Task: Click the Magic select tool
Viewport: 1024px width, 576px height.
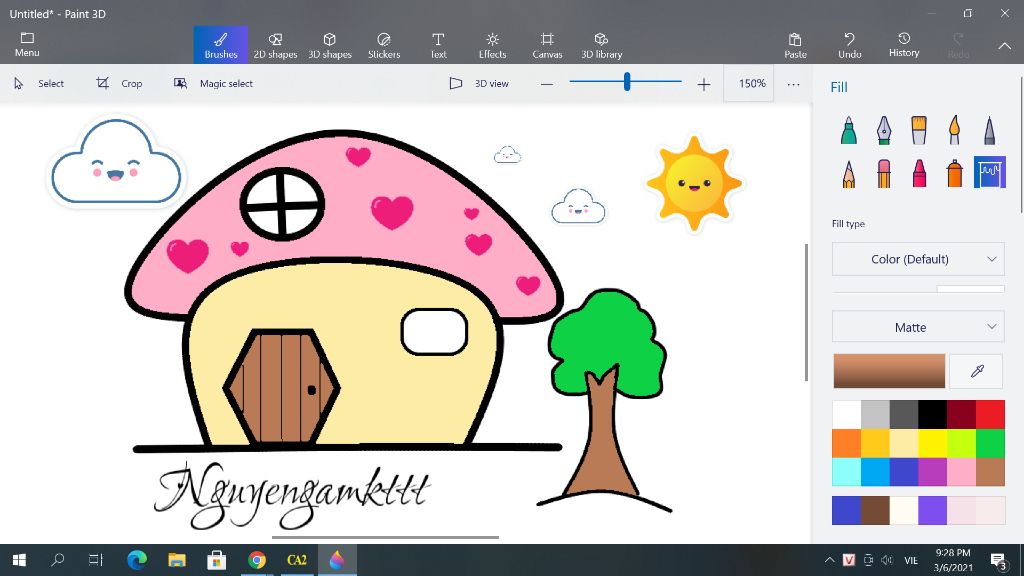Action: click(213, 84)
